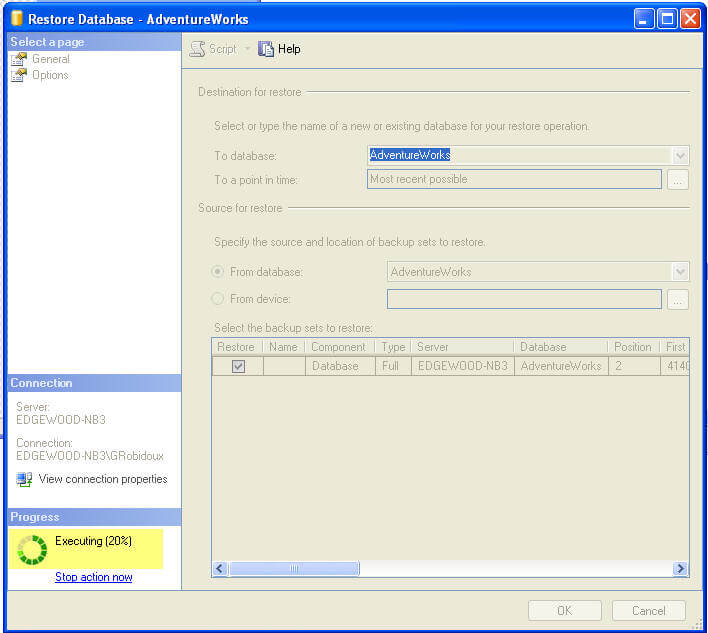Select the General page icon
The height and width of the screenshot is (633, 708).
pos(19,59)
